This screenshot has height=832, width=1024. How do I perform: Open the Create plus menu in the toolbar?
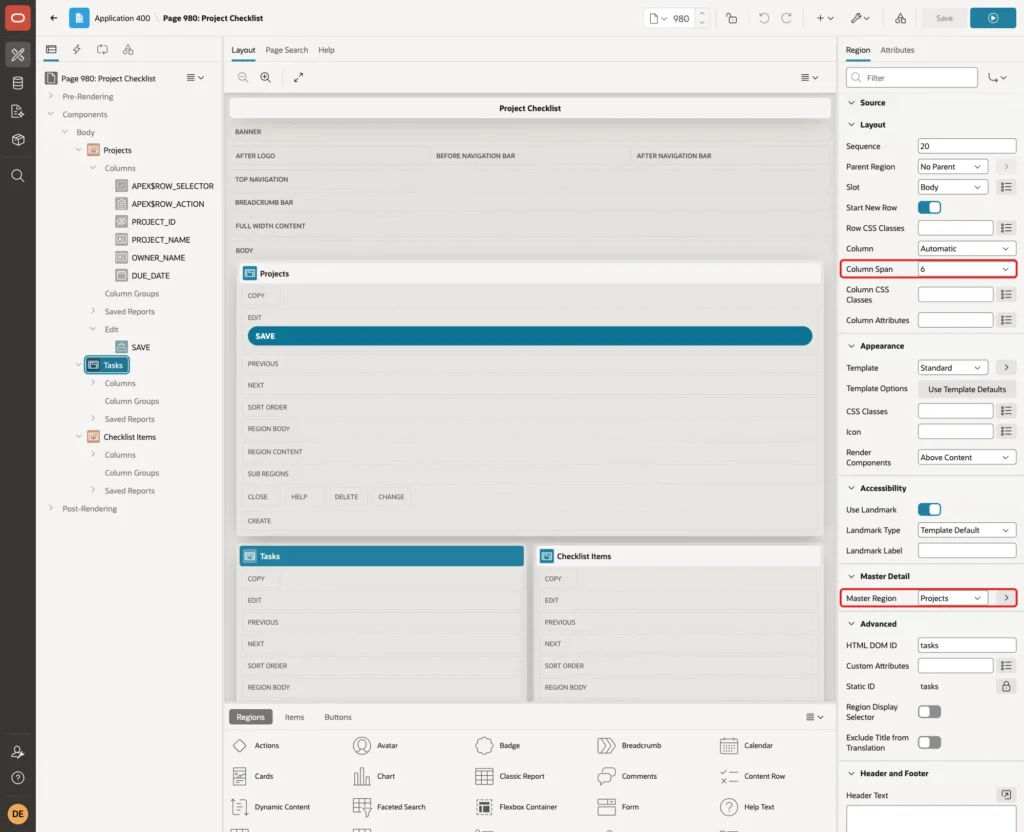click(824, 18)
